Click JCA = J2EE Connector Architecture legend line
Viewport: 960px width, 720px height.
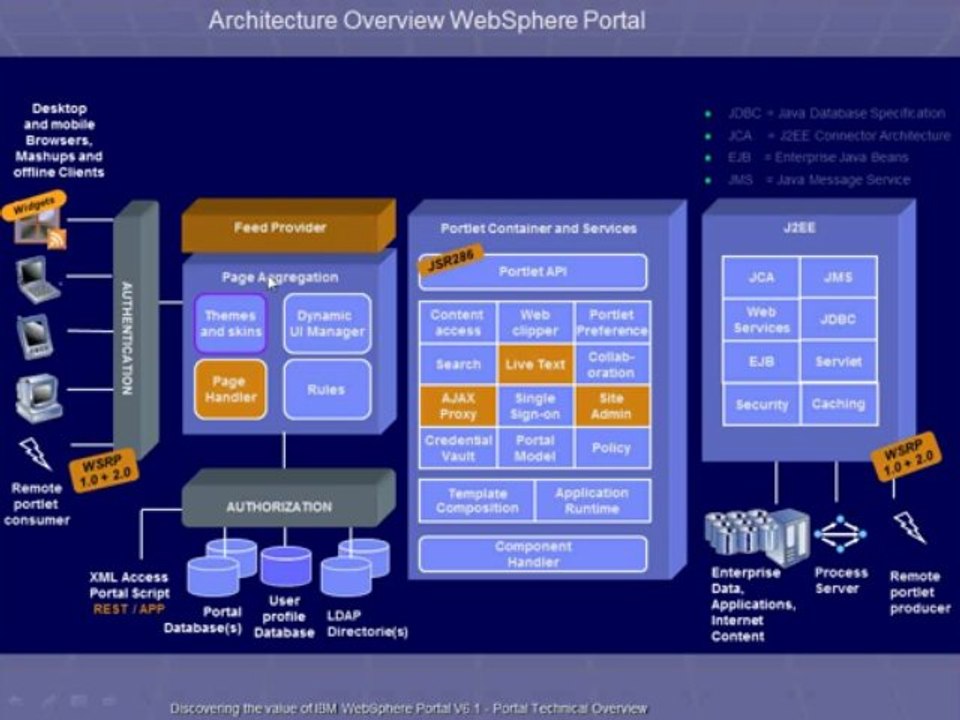pyautogui.click(x=838, y=135)
